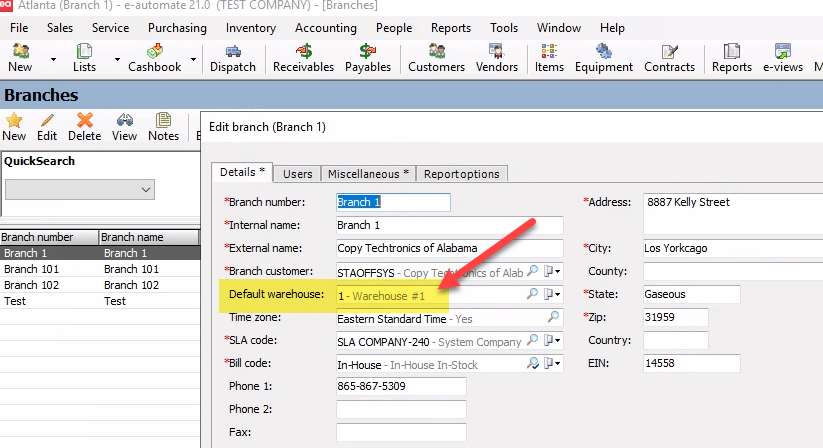Click the Phone 1 field
Screen dimensions: 823x448
tap(401, 386)
